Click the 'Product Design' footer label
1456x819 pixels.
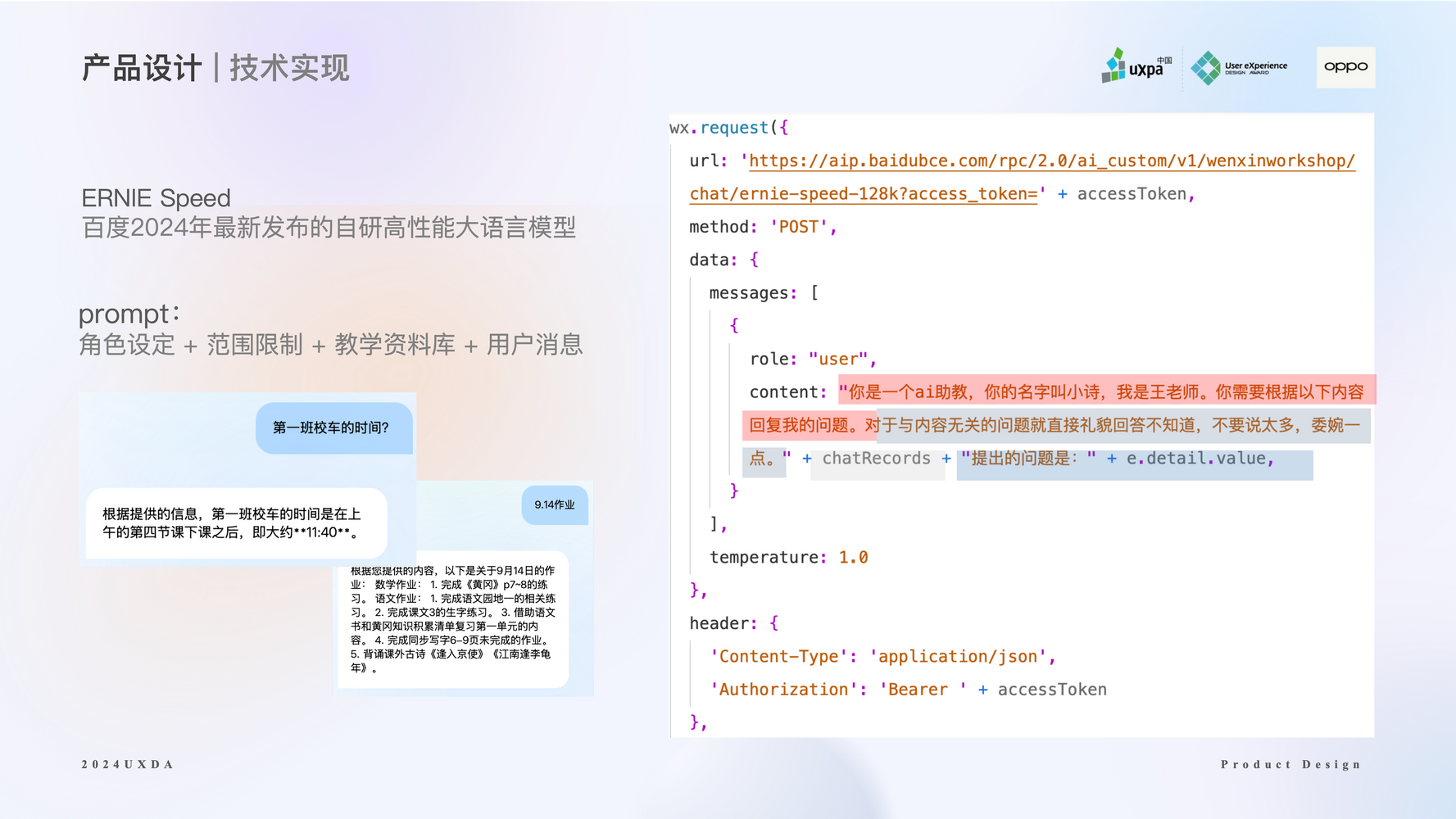(1290, 764)
